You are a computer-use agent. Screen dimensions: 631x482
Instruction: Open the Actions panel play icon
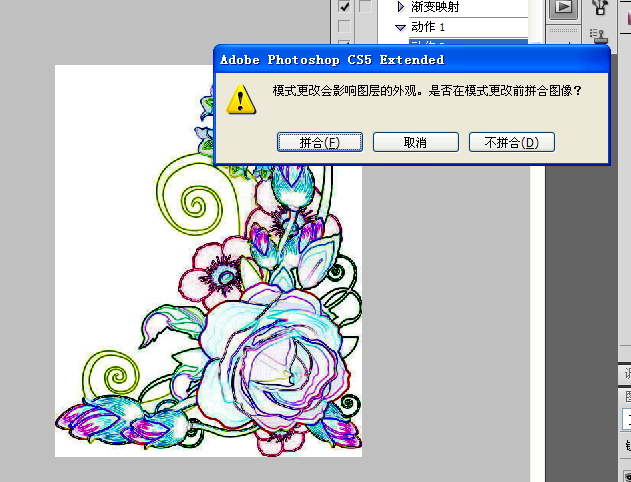563,8
